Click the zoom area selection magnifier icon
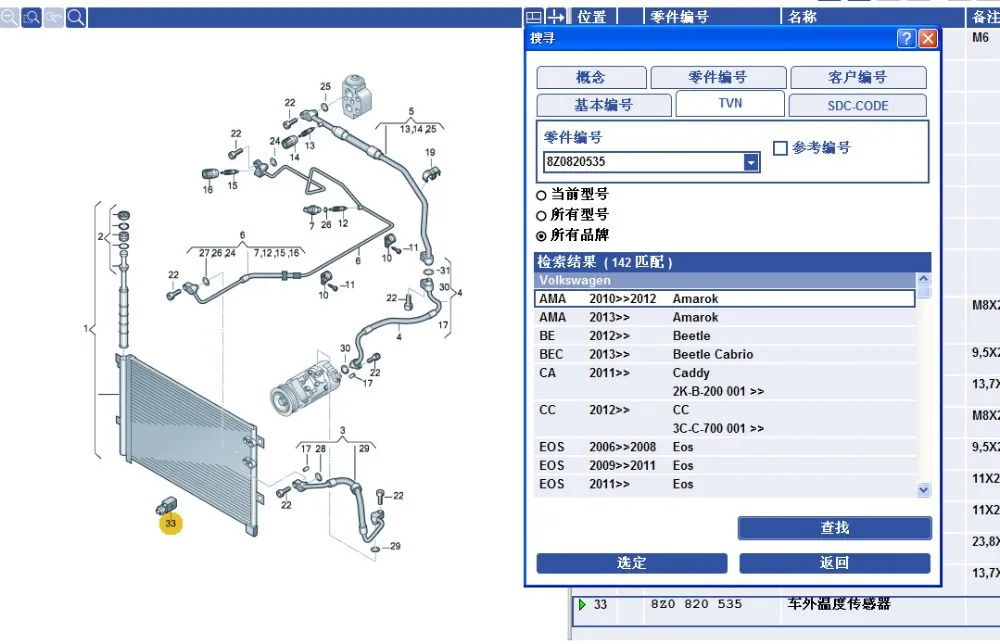Image resolution: width=1000 pixels, height=644 pixels. (31, 17)
